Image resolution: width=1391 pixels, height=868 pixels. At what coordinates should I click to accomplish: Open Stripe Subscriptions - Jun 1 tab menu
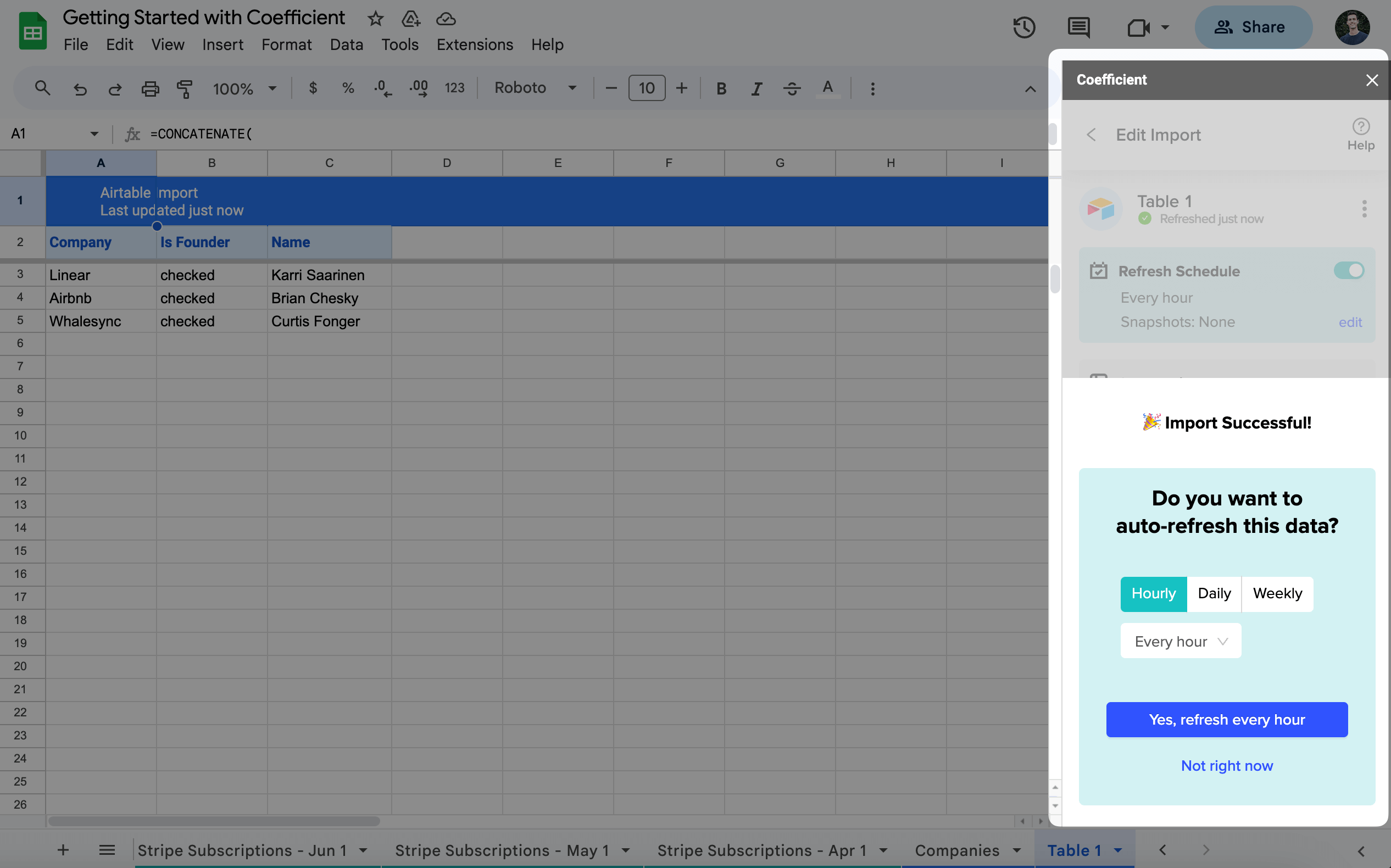[363, 850]
